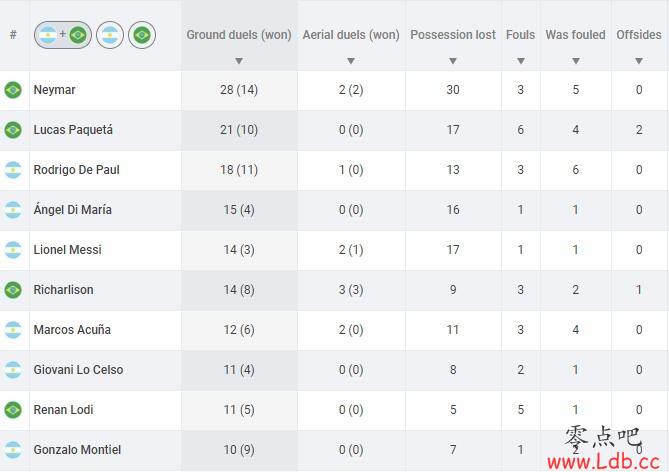Image resolution: width=669 pixels, height=472 pixels.
Task: Click the Brazil flag beside Richarlison
Action: click(x=13, y=290)
